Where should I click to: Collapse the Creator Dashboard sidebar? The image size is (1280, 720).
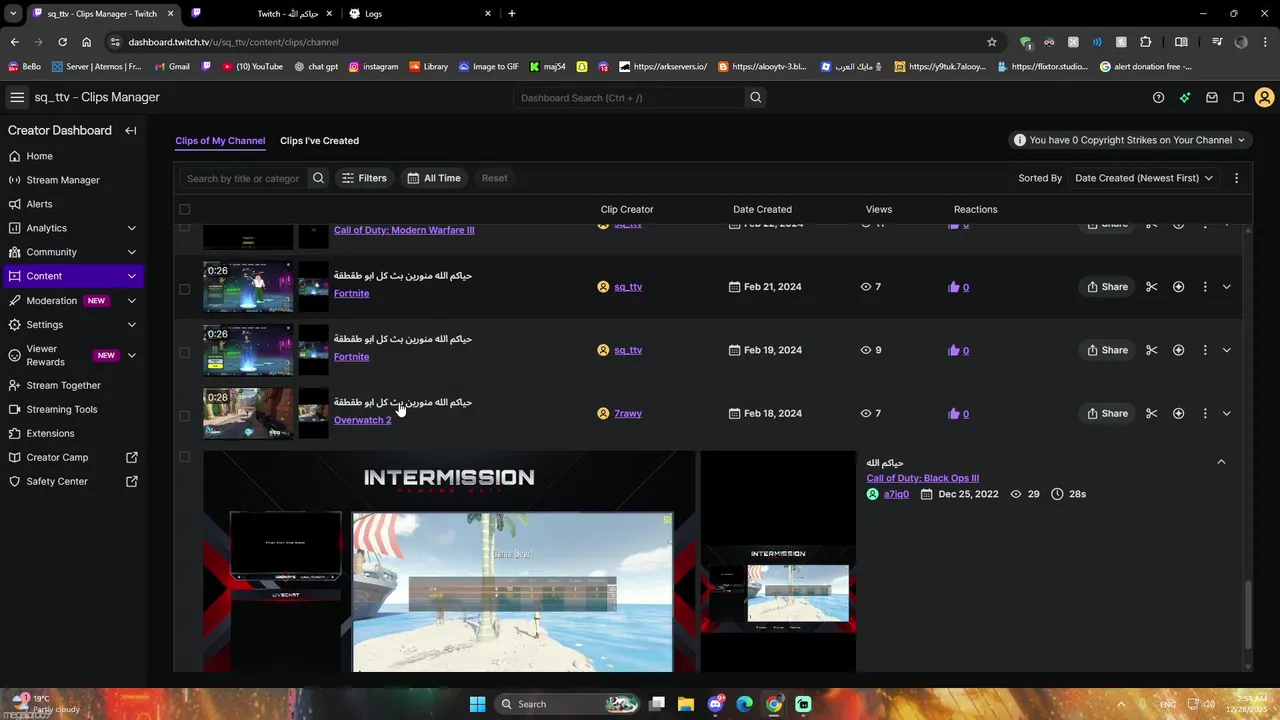pyautogui.click(x=130, y=130)
